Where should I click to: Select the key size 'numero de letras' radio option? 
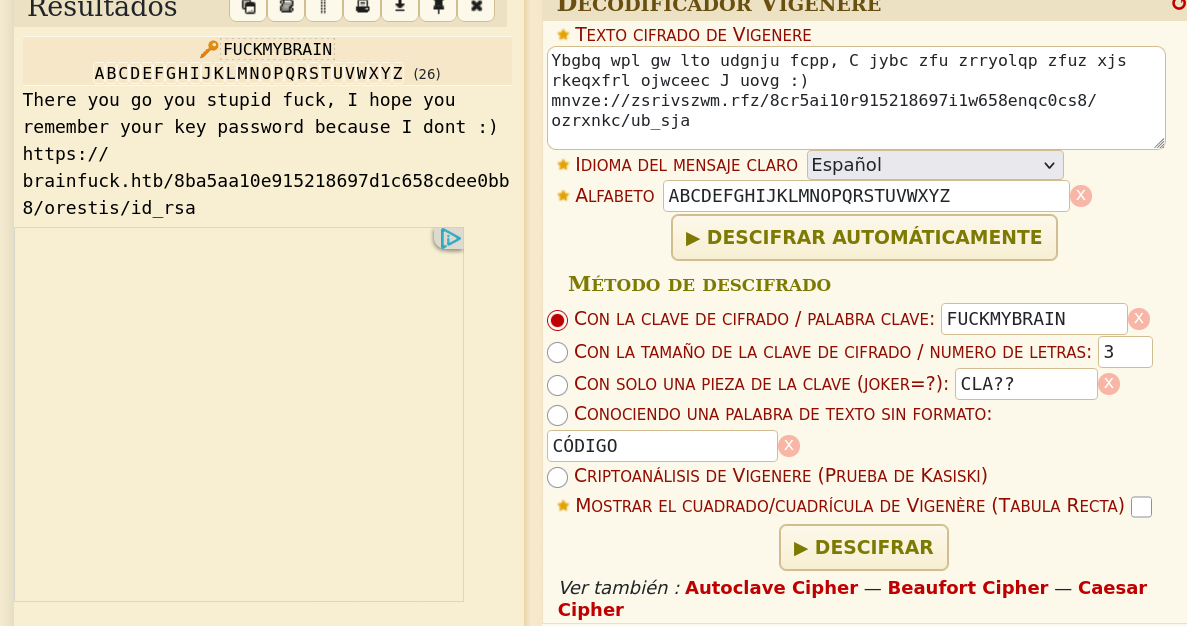point(558,353)
